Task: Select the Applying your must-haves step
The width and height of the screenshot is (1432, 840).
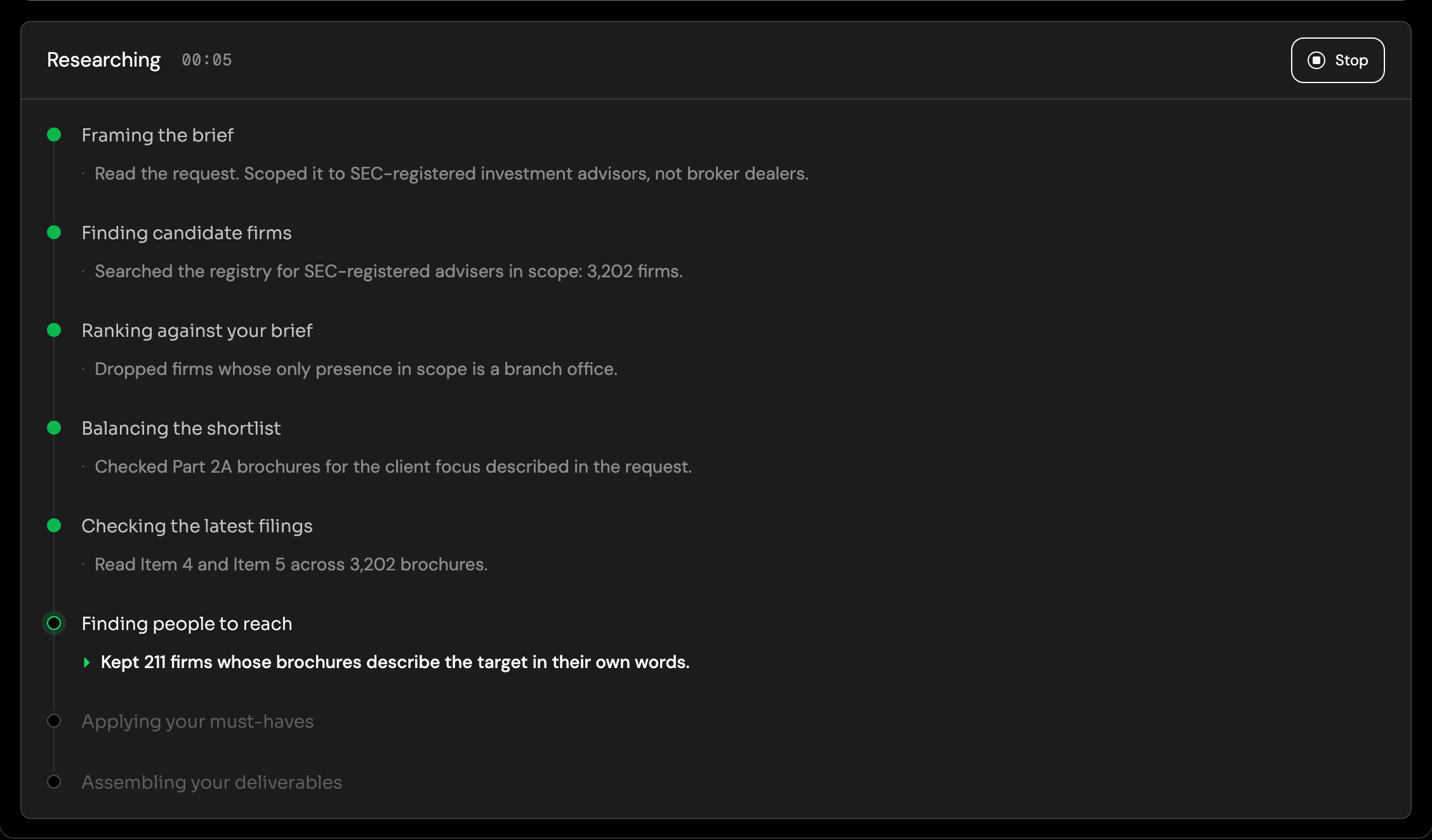Action: click(197, 721)
